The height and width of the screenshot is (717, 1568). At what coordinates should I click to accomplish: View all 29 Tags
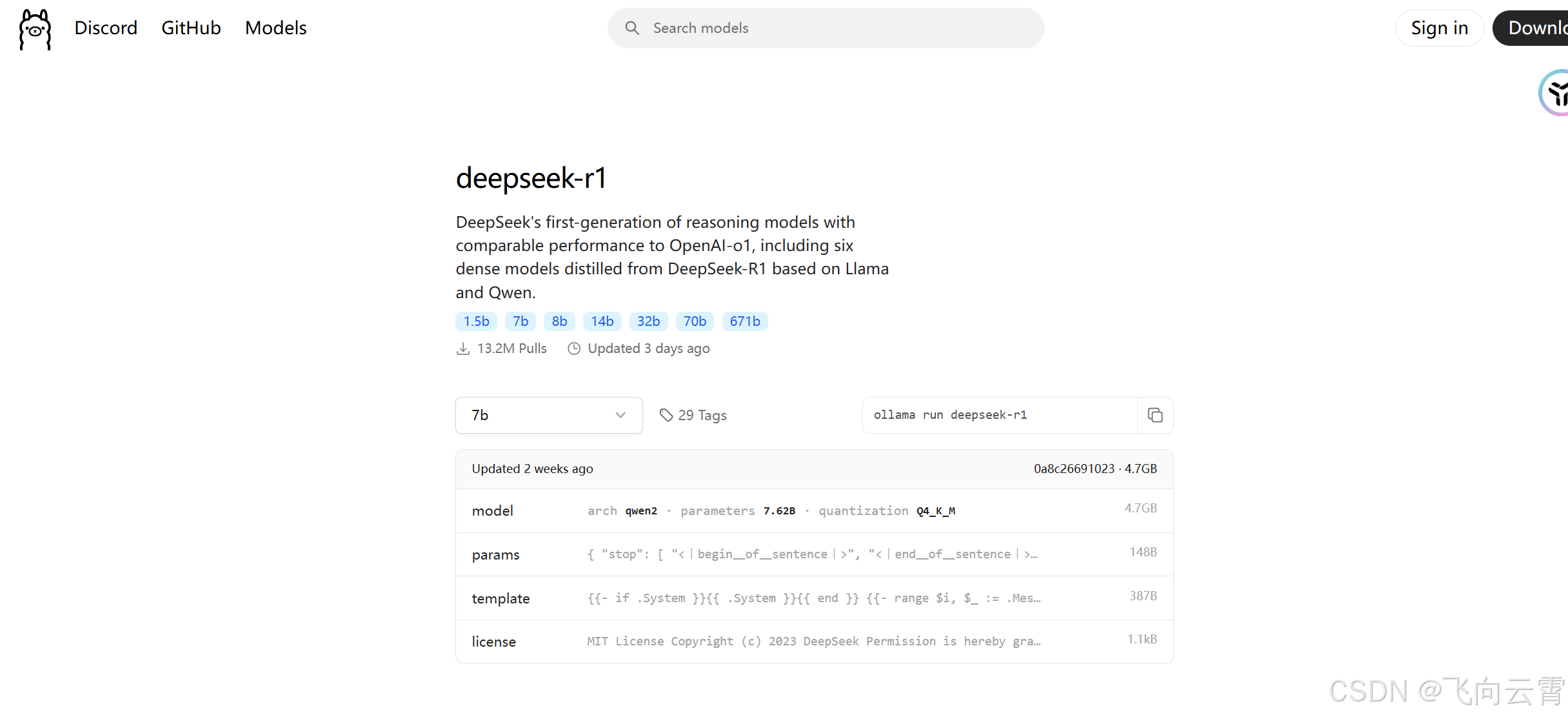(x=693, y=415)
